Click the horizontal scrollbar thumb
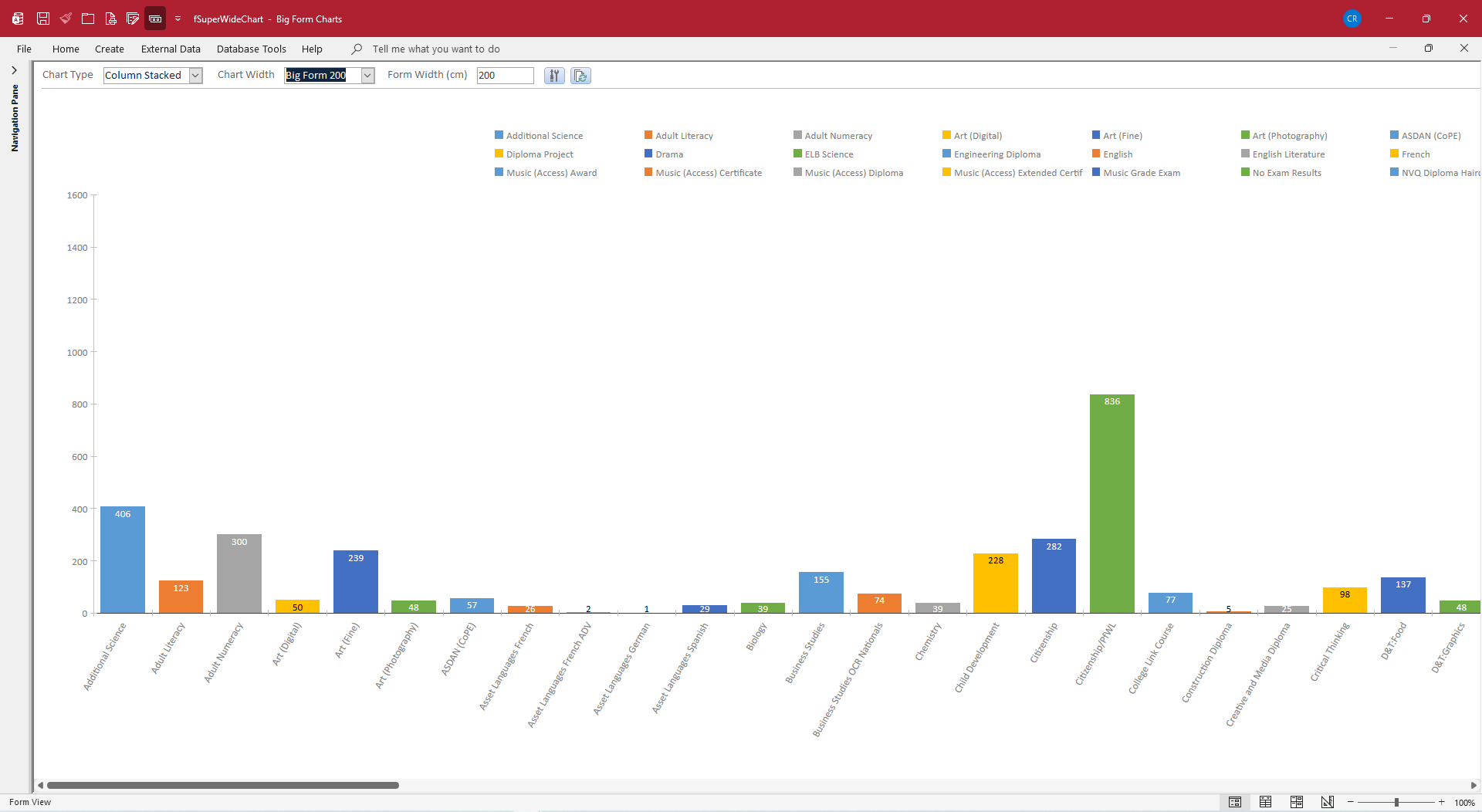Viewport: 1482px width, 812px height. pos(223,785)
